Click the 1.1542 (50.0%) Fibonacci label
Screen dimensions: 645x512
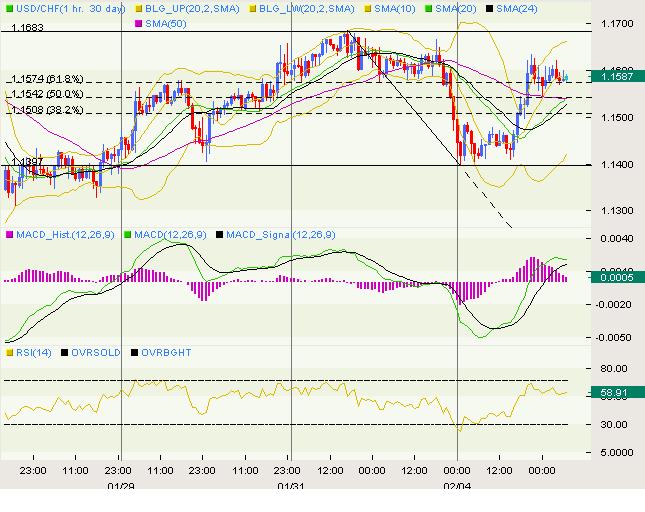pos(47,94)
